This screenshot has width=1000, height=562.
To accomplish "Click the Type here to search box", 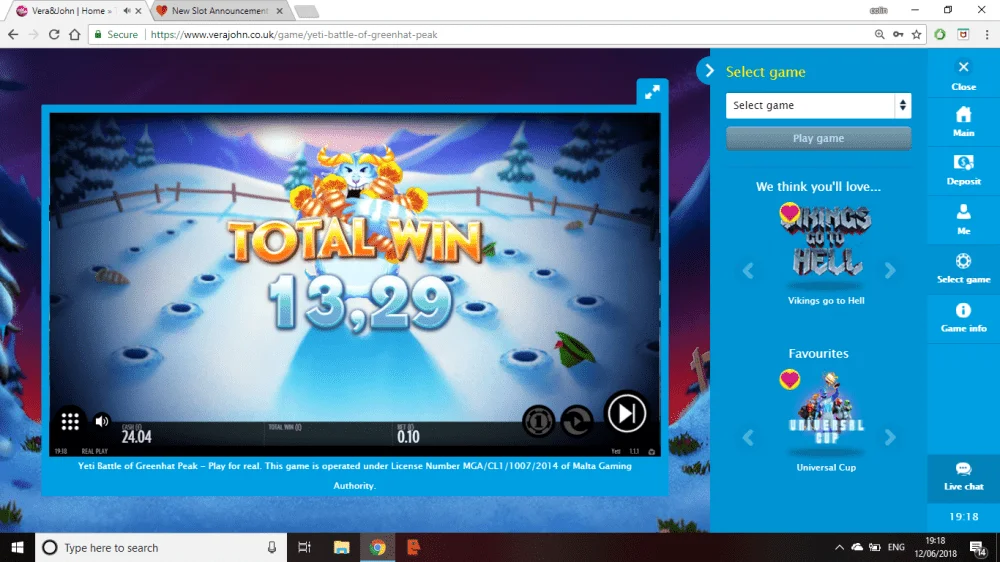I will [159, 547].
